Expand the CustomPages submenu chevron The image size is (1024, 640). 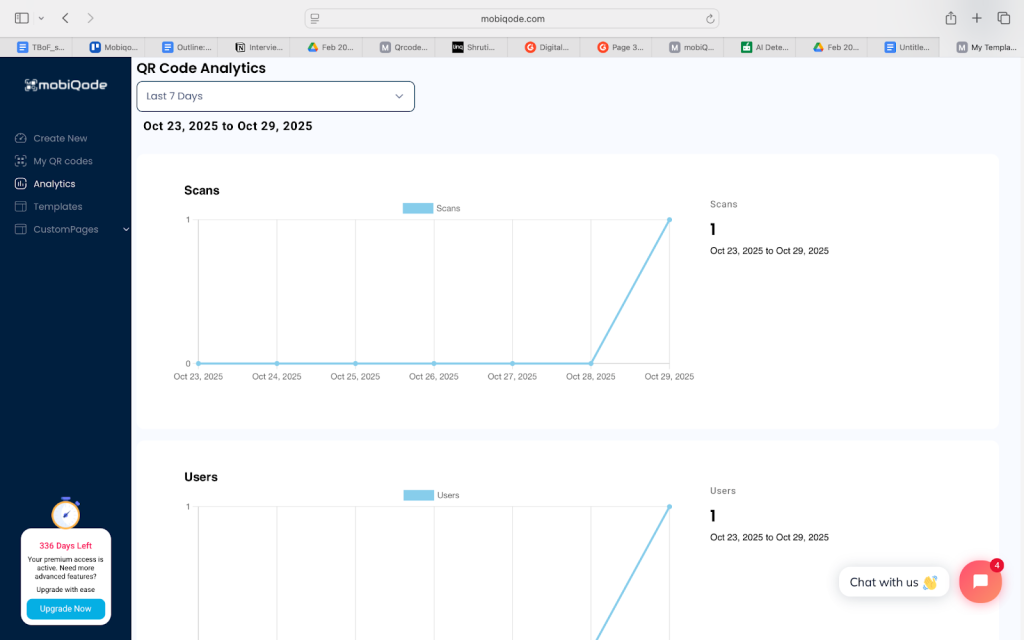[x=125, y=229]
